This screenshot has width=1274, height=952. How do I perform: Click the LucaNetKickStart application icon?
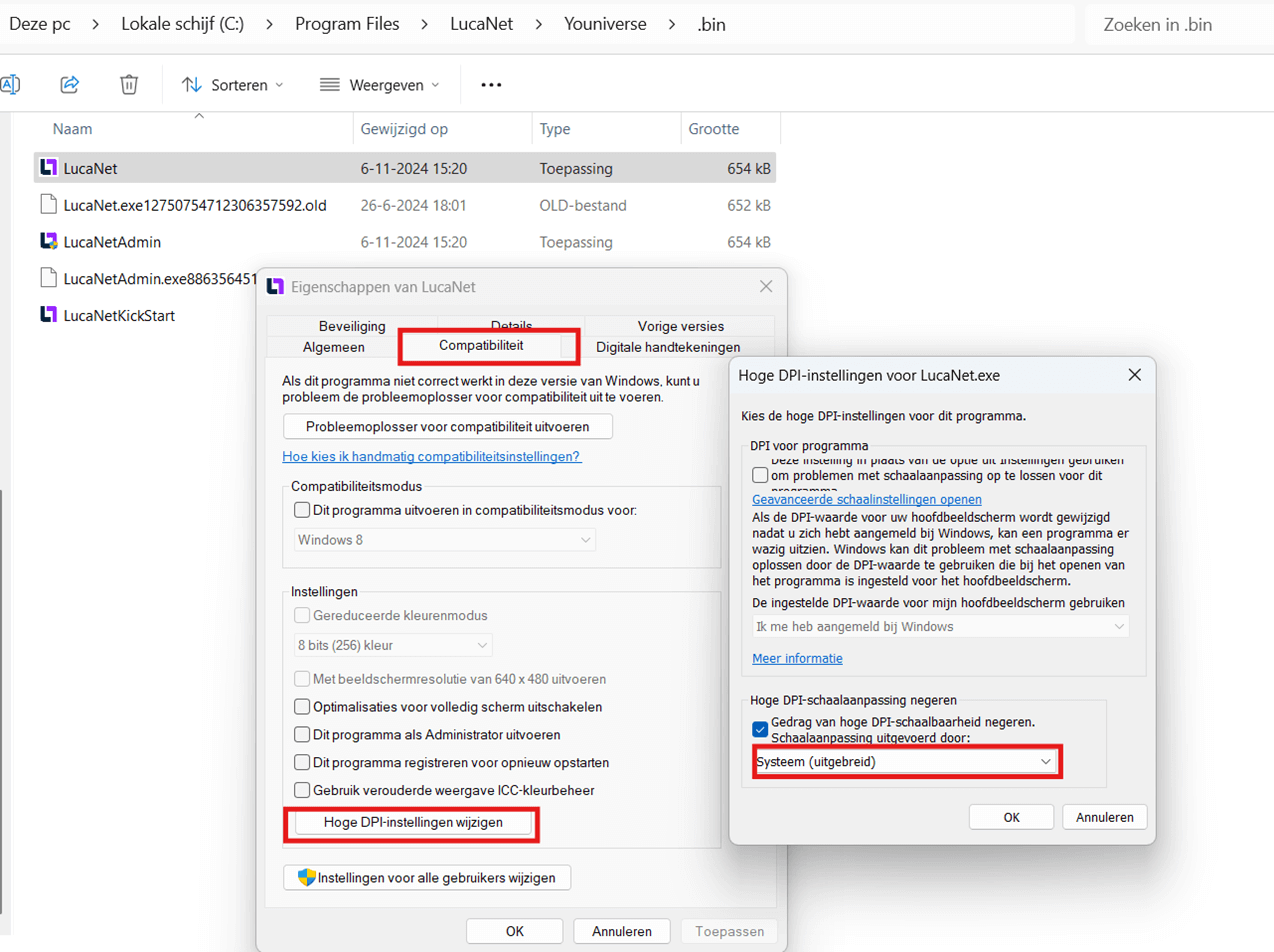(x=49, y=314)
